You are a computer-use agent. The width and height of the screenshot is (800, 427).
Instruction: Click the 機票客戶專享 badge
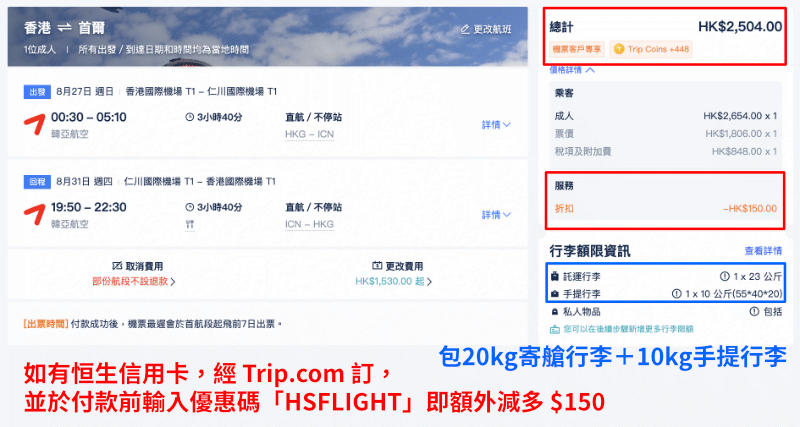tap(577, 49)
